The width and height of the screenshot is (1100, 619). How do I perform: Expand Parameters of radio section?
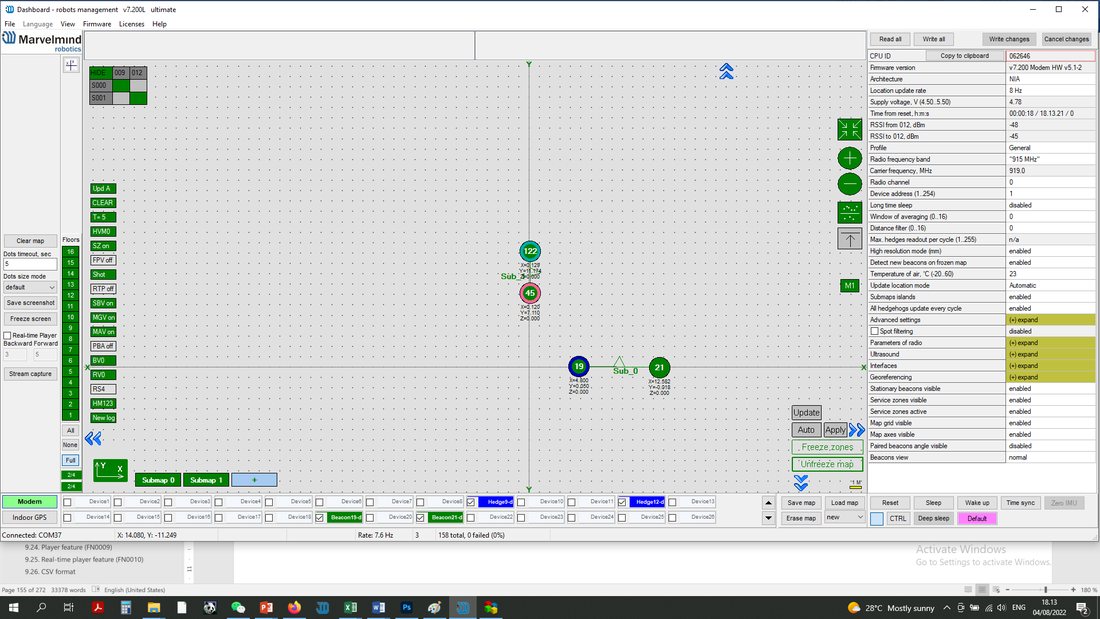1050,343
